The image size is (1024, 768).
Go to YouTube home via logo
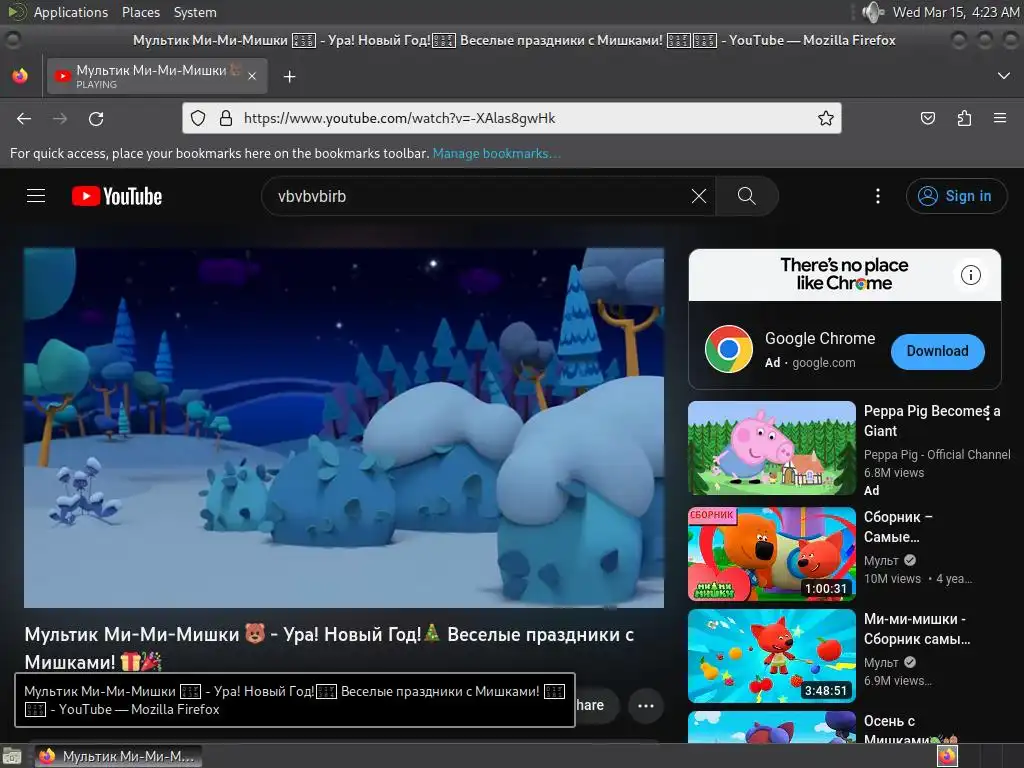(117, 196)
